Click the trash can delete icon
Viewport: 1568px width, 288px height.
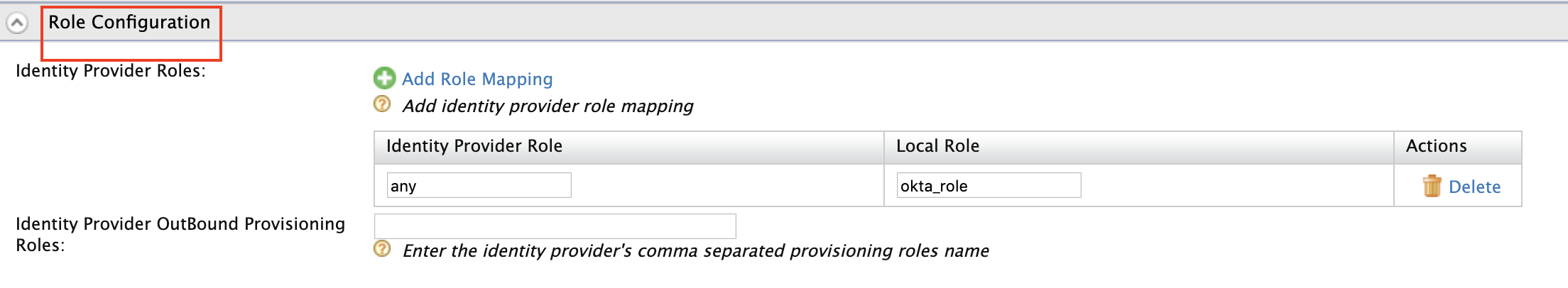point(1432,186)
